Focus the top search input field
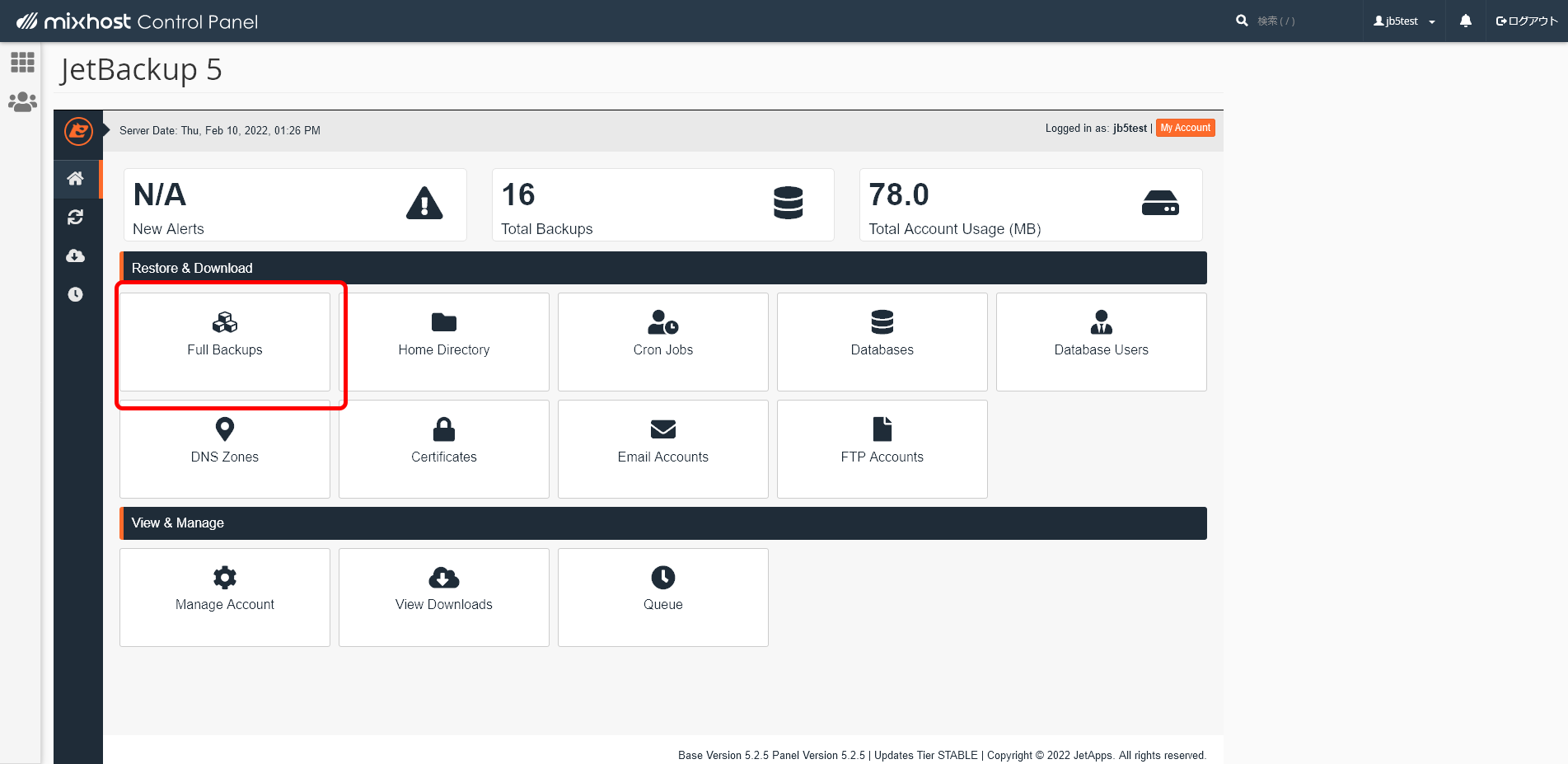The width and height of the screenshot is (1568, 764). [1302, 21]
